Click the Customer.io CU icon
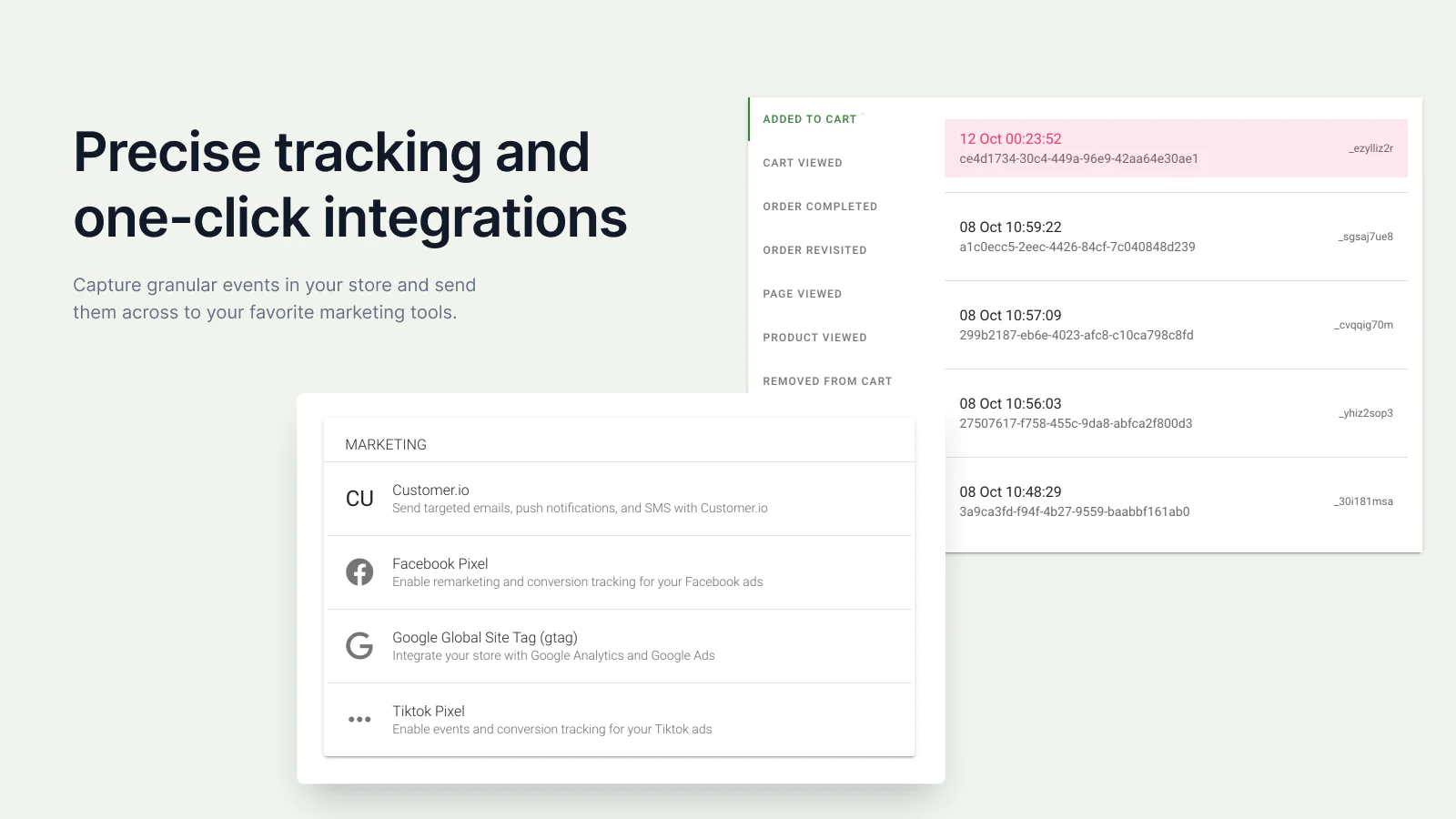 click(359, 499)
